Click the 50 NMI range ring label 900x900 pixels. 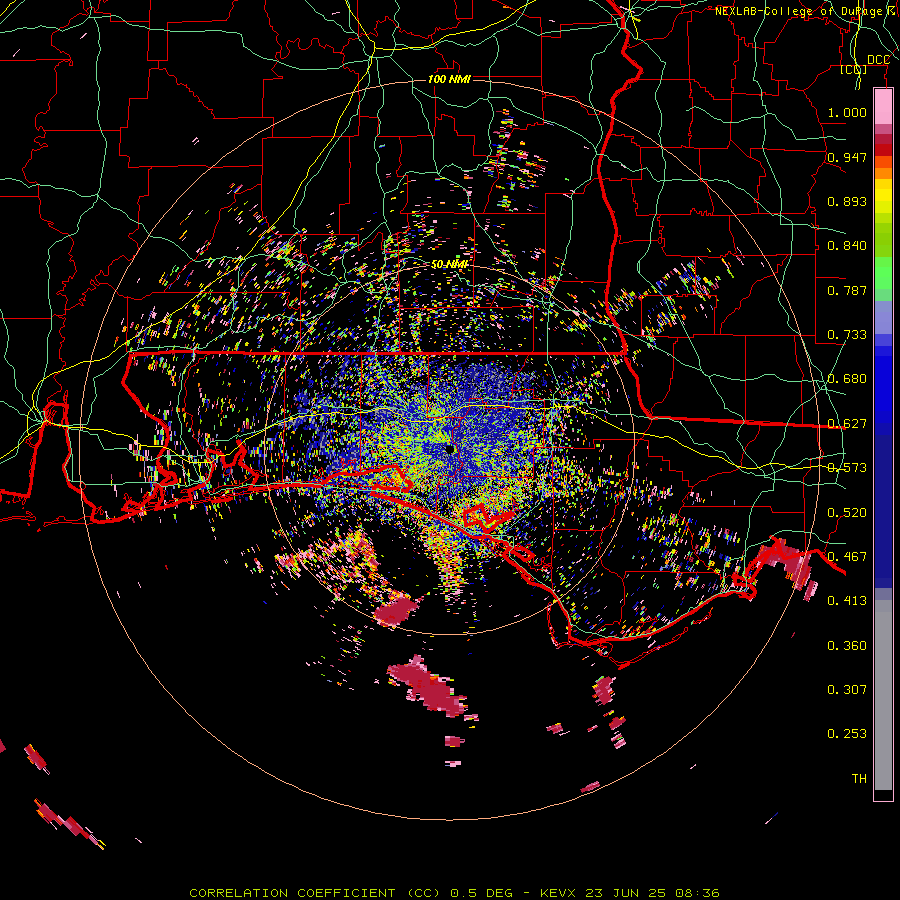449,264
